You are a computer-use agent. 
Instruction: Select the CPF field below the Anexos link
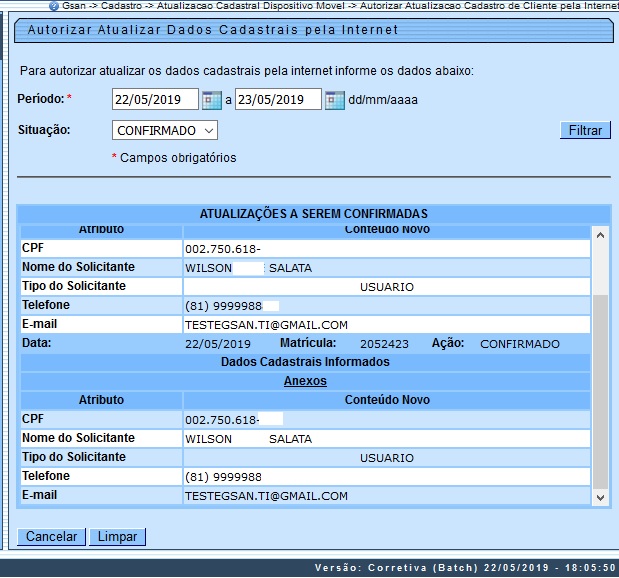pyautogui.click(x=386, y=420)
